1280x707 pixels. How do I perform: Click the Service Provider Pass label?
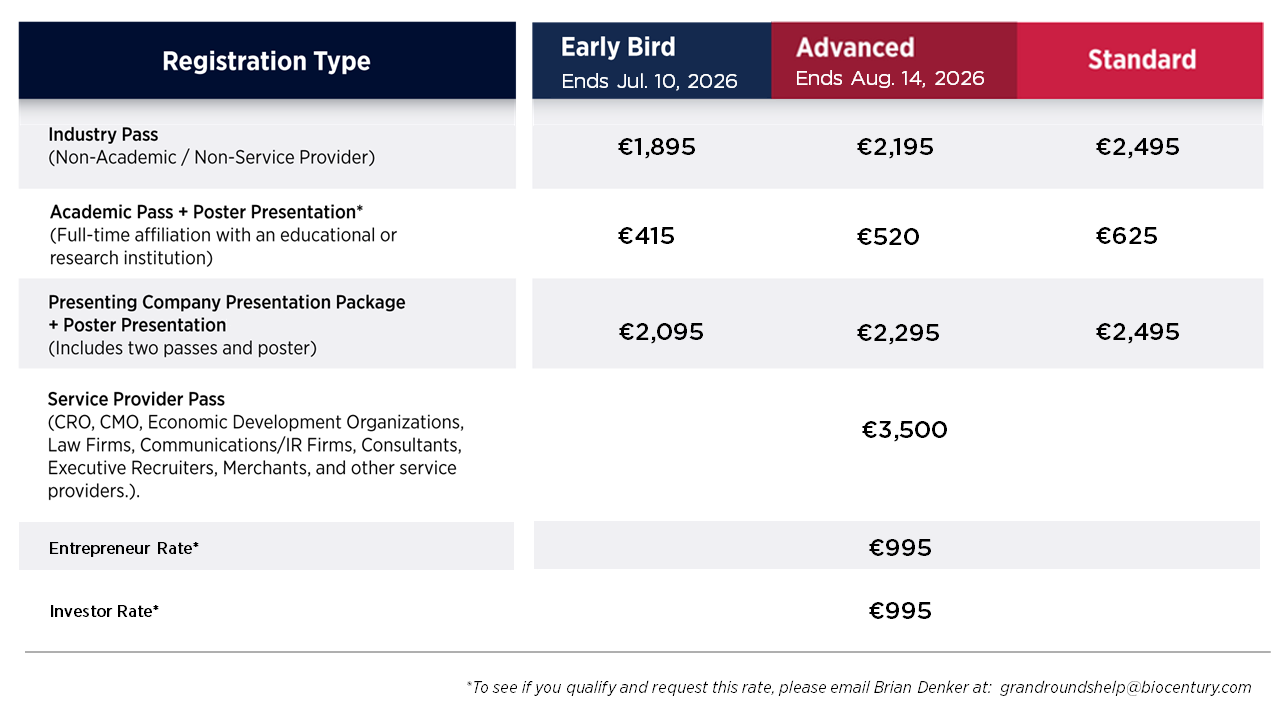click(136, 399)
